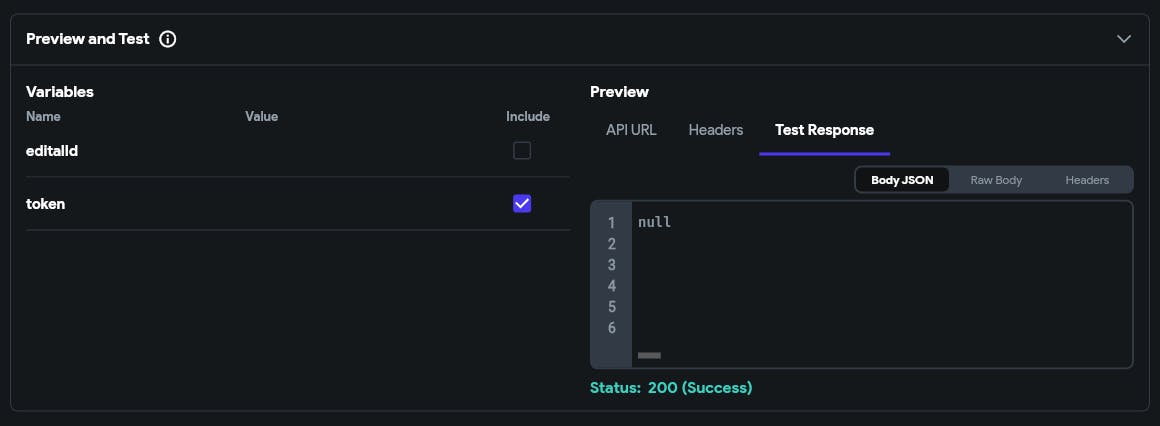Click the Include column header
The height and width of the screenshot is (426, 1160).
(528, 116)
